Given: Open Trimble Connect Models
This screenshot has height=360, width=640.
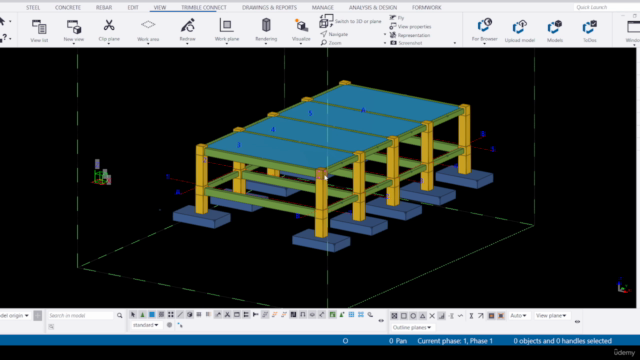Looking at the screenshot, I should pos(555,31).
